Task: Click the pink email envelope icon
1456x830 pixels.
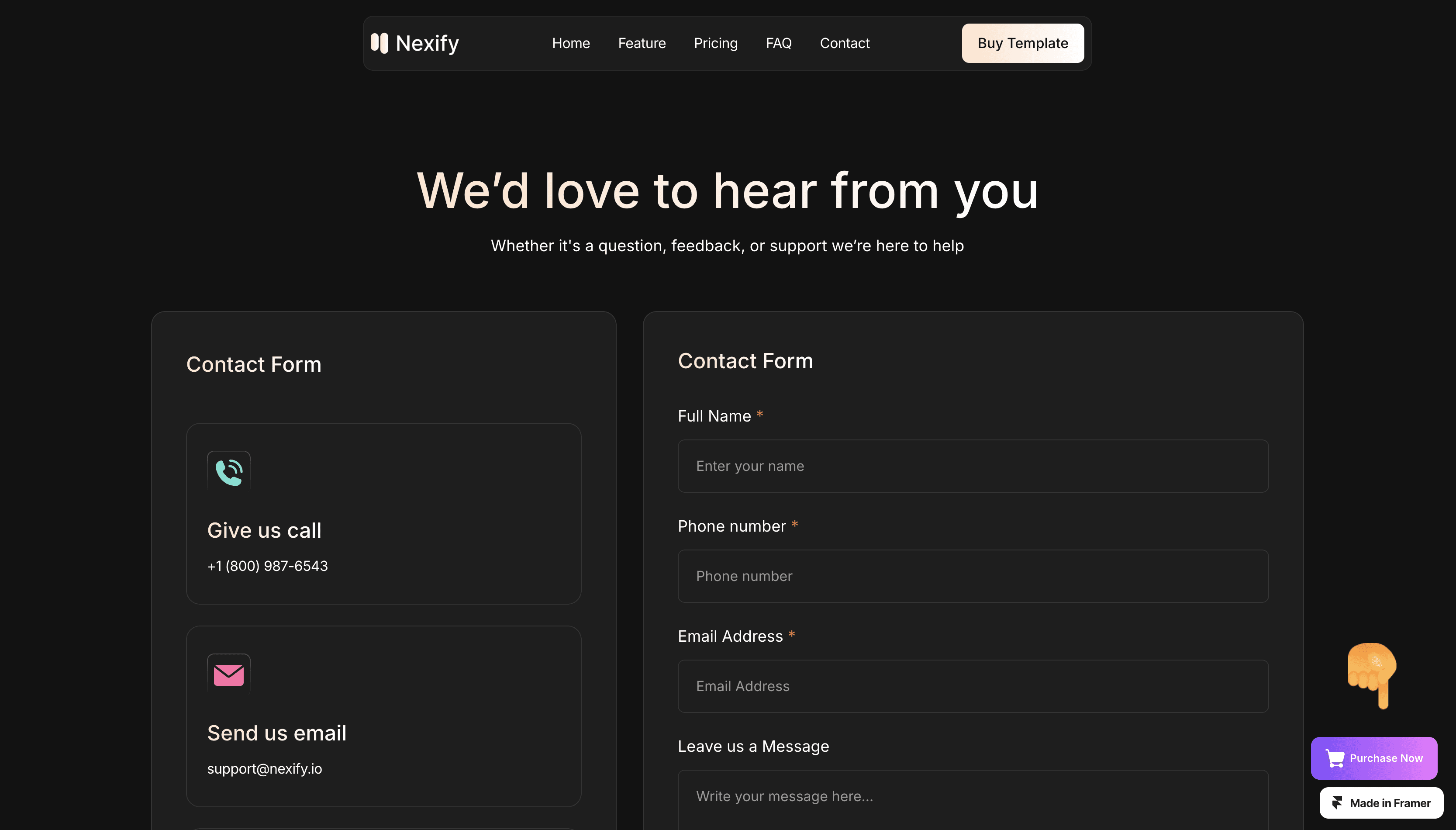Action: click(228, 674)
